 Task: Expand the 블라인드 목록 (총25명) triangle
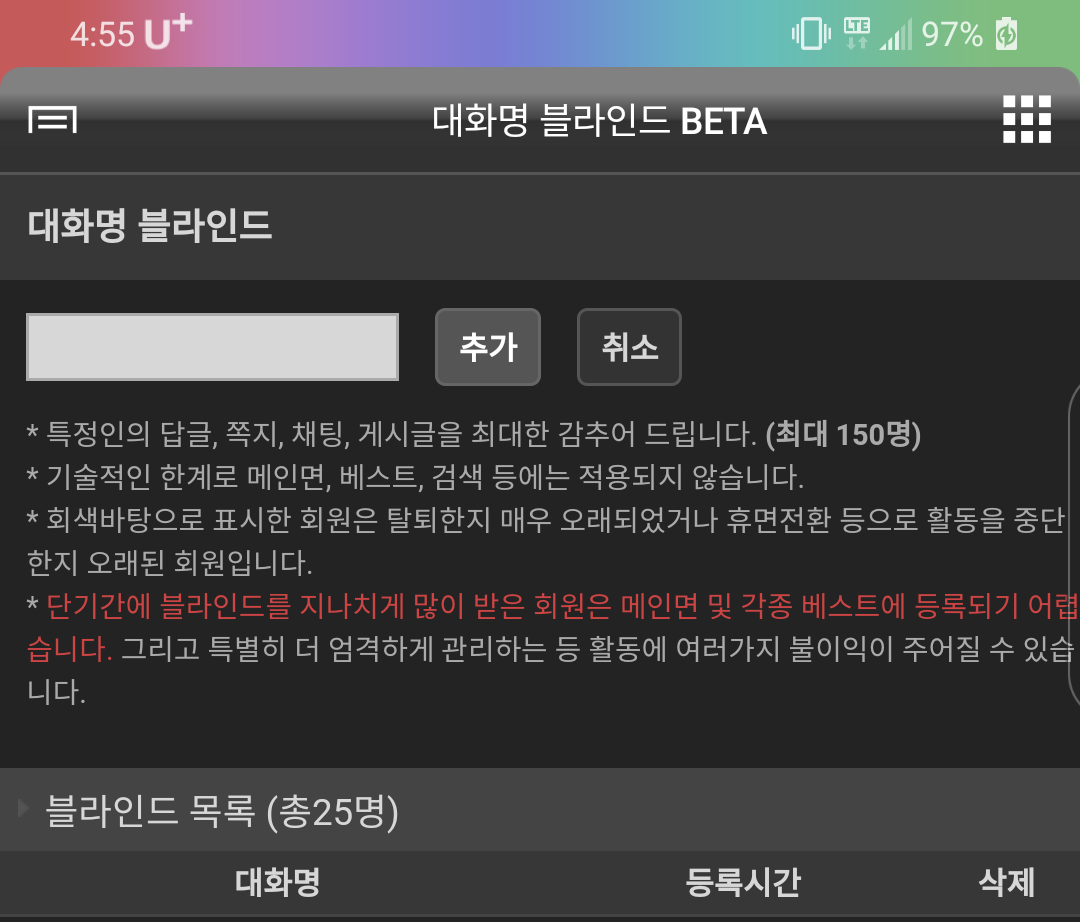23,808
